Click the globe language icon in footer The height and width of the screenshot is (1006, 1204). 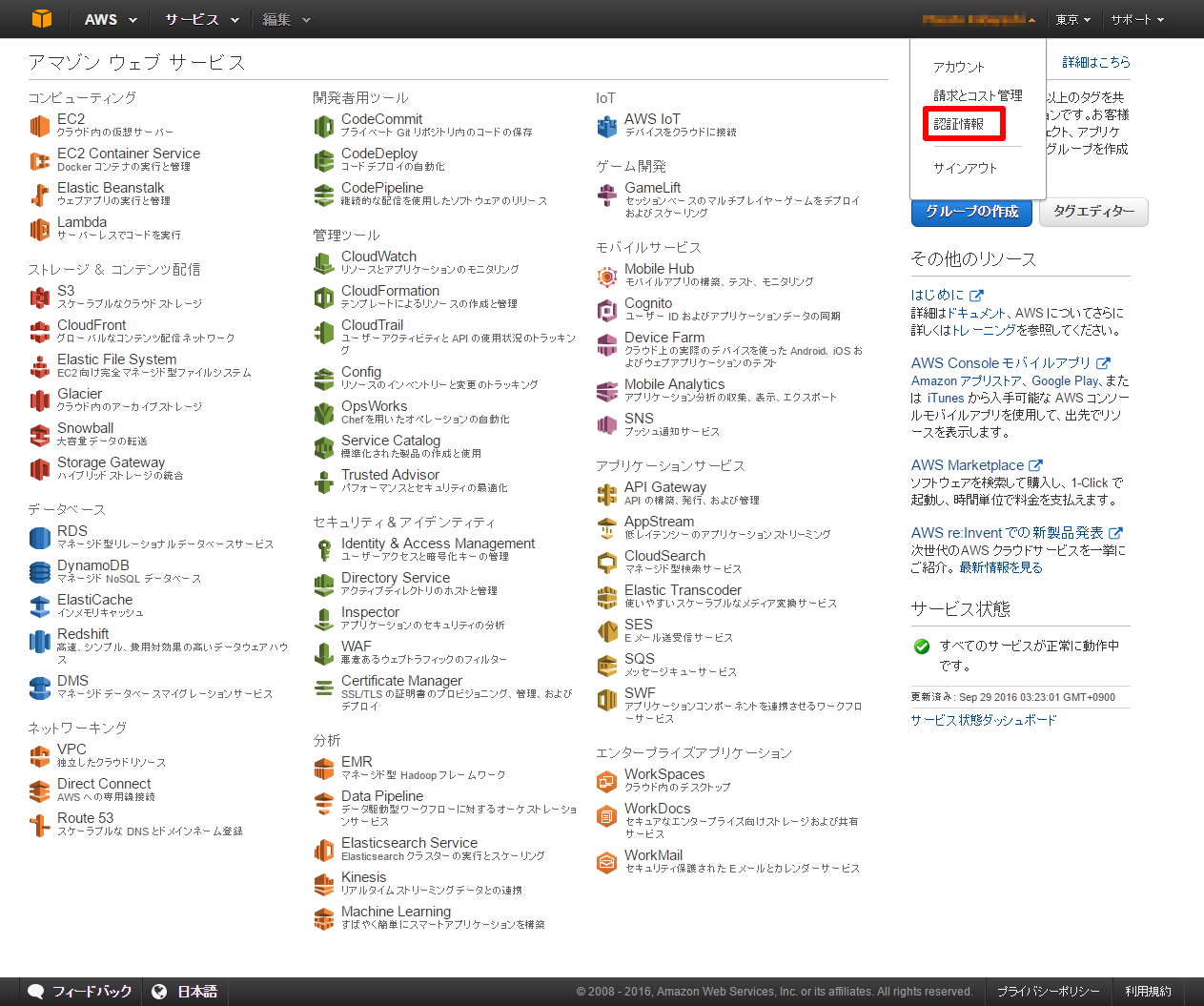tap(160, 992)
